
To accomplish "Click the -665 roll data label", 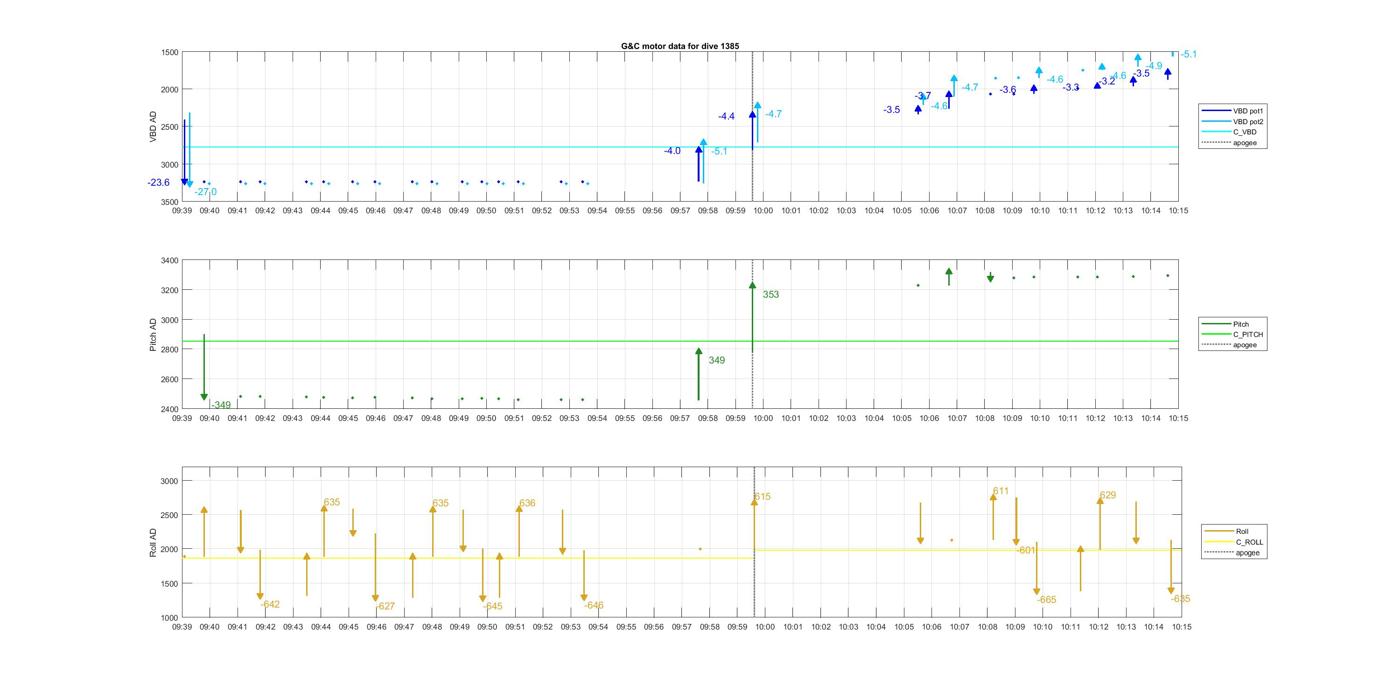I will click(x=1046, y=600).
